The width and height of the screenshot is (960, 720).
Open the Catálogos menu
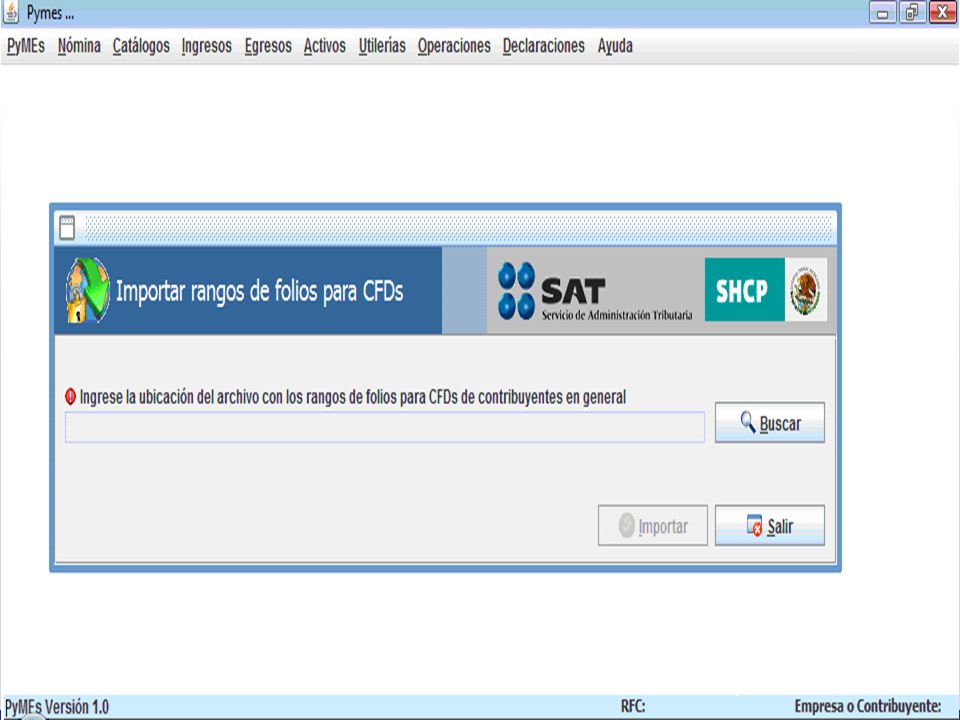click(141, 46)
